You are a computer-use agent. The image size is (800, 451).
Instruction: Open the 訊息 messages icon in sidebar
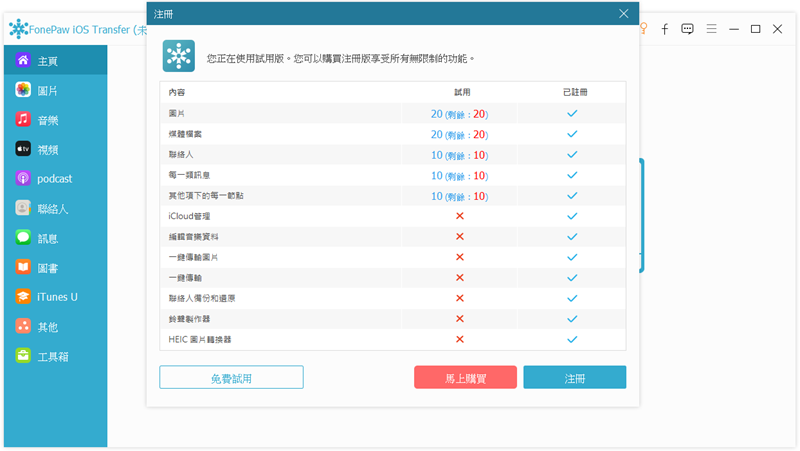(x=23, y=238)
